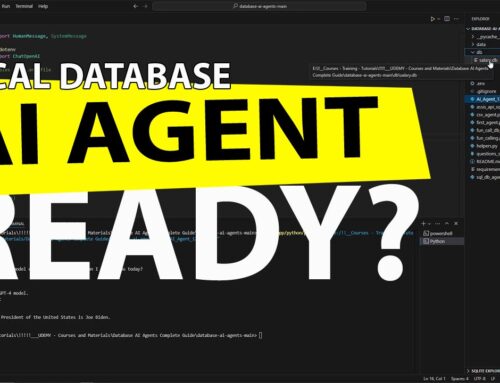
Task: Open salary.db file in explorer
Action: pos(486,60)
